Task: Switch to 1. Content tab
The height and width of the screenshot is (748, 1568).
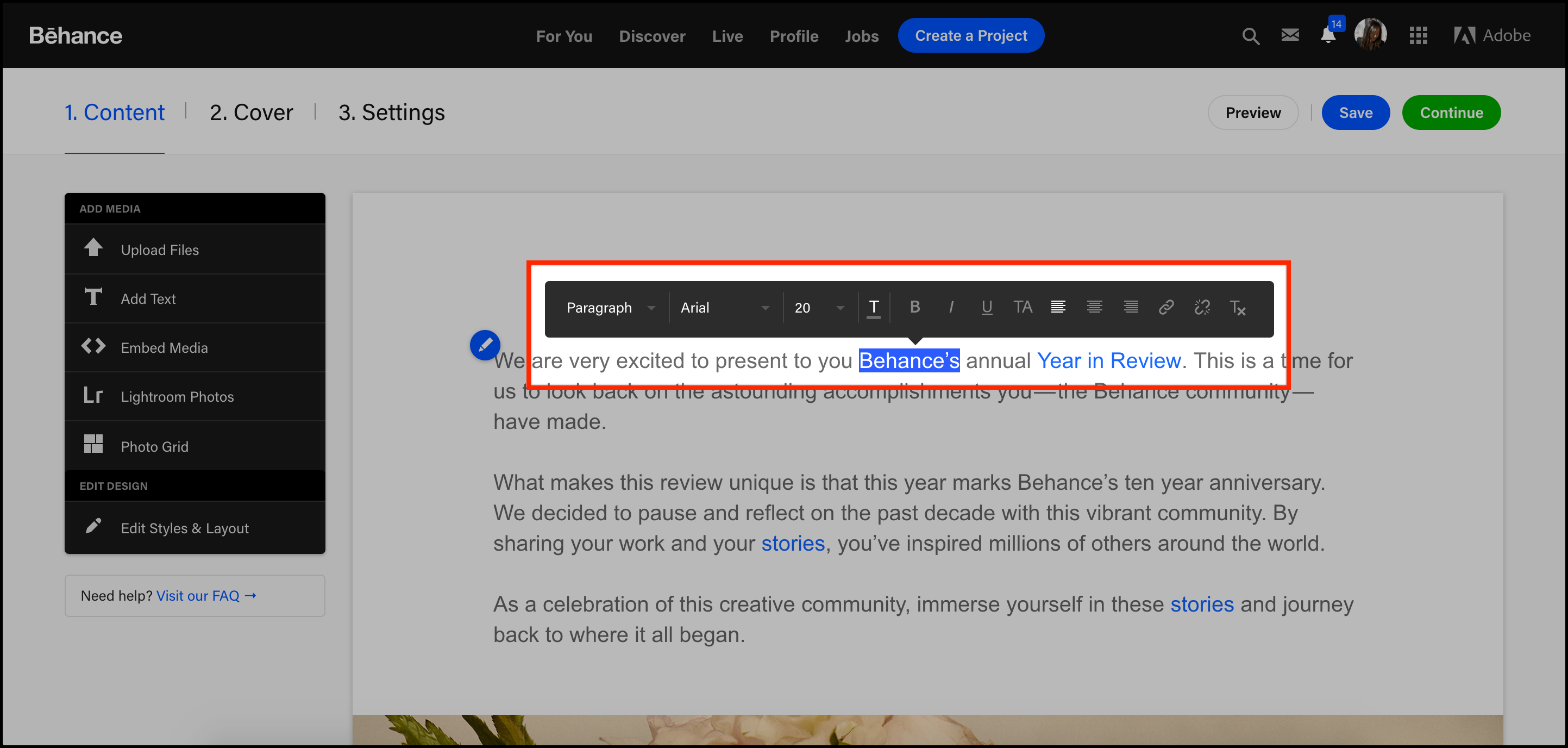Action: click(x=115, y=113)
